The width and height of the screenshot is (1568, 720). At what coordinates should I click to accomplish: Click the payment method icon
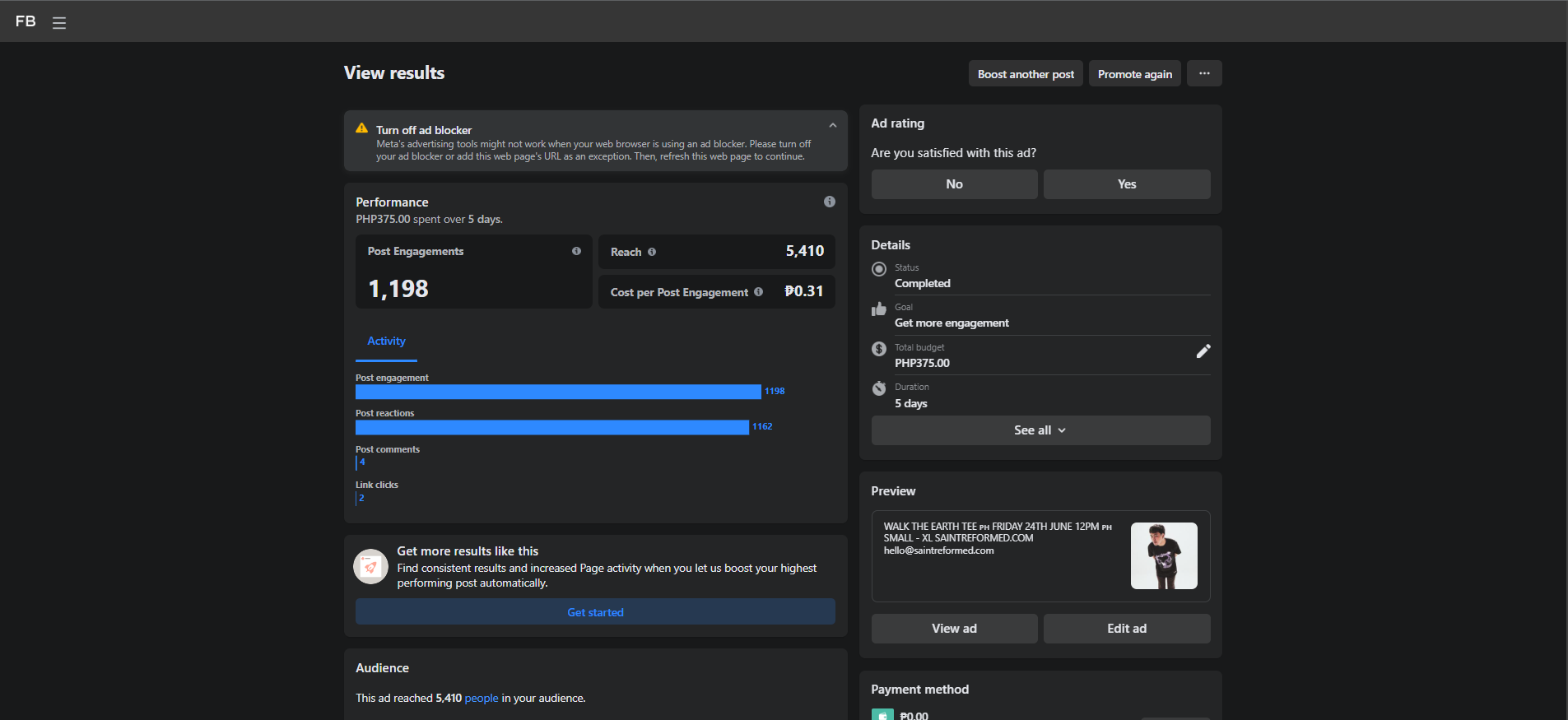pyautogui.click(x=882, y=715)
